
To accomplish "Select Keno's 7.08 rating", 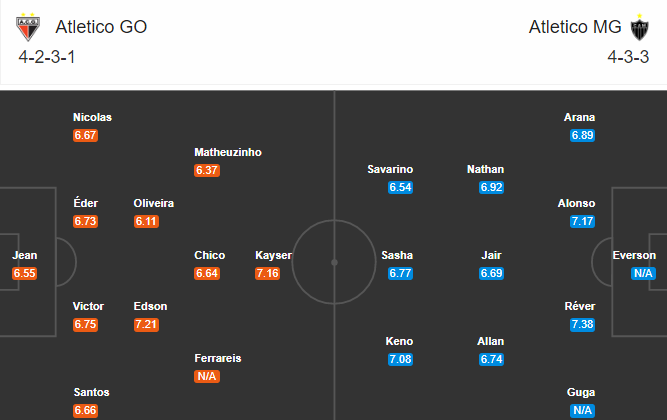I will click(400, 359).
